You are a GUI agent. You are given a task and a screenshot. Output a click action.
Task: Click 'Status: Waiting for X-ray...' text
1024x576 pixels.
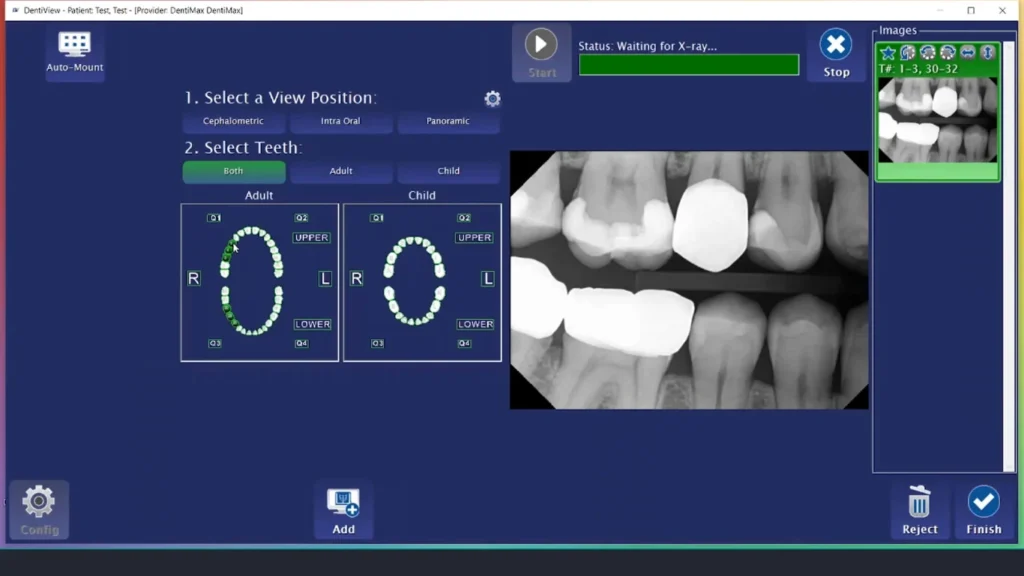(647, 46)
